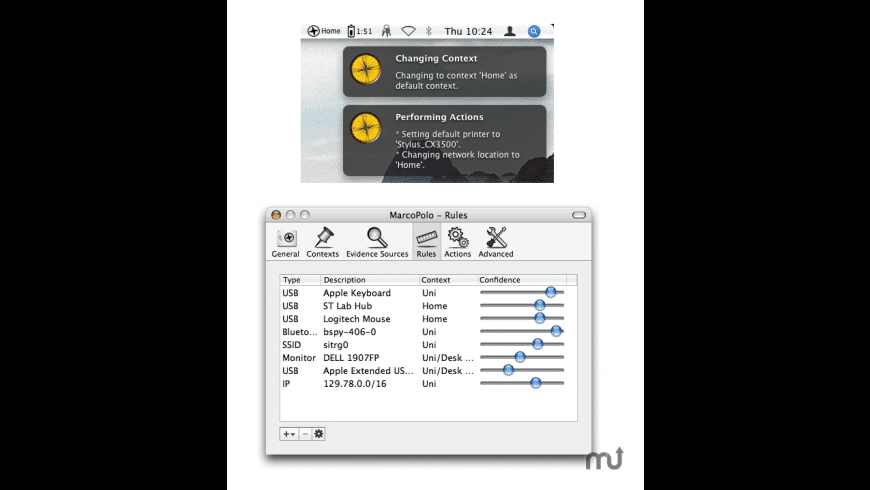Click Home context of Logitech Mouse
This screenshot has height=490, width=870.
click(x=434, y=319)
